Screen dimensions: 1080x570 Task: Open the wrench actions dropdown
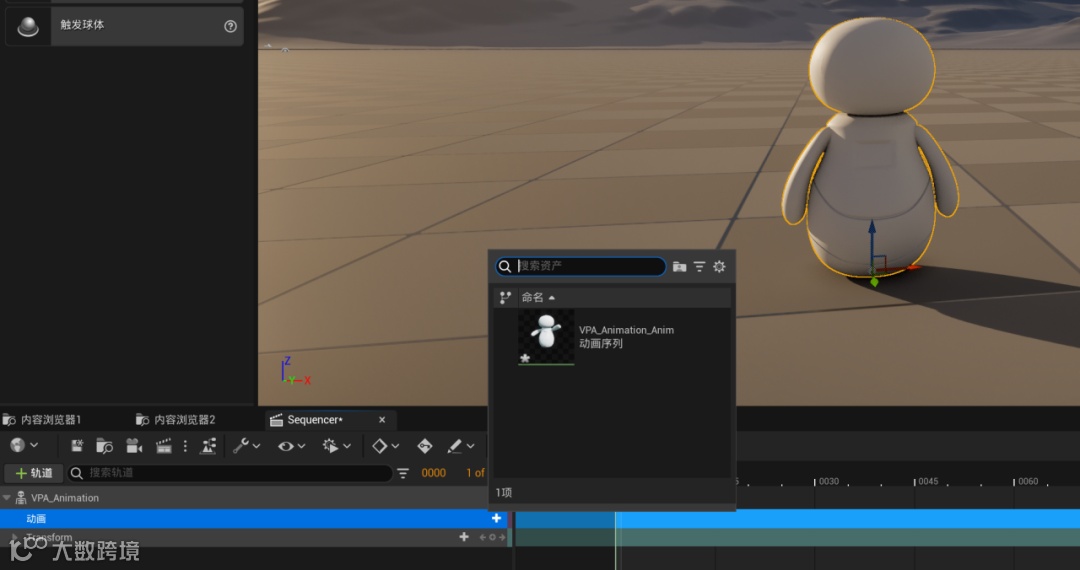click(247, 446)
